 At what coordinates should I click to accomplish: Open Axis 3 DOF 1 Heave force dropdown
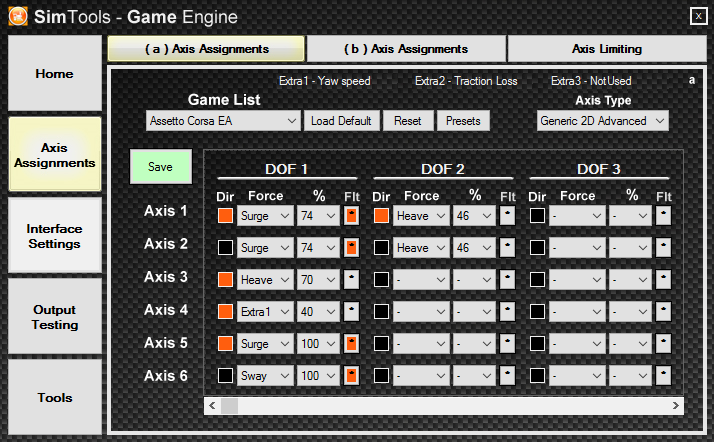tap(265, 279)
